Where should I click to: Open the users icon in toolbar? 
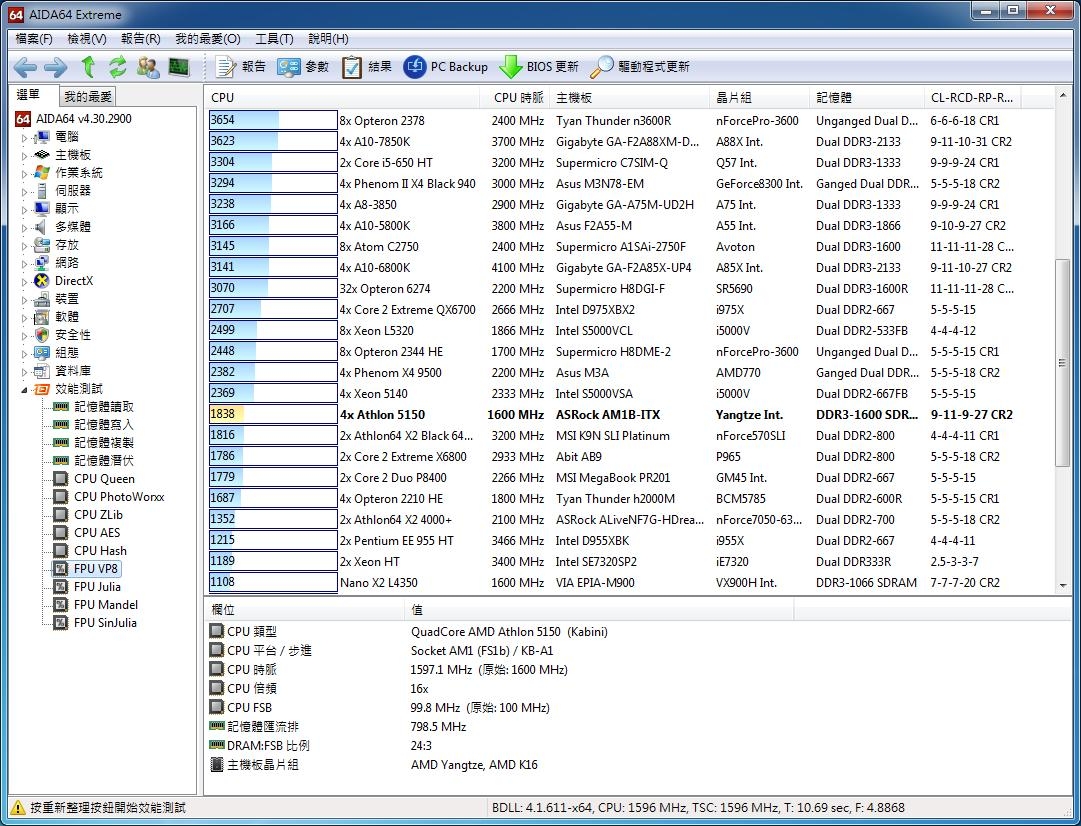pyautogui.click(x=148, y=67)
